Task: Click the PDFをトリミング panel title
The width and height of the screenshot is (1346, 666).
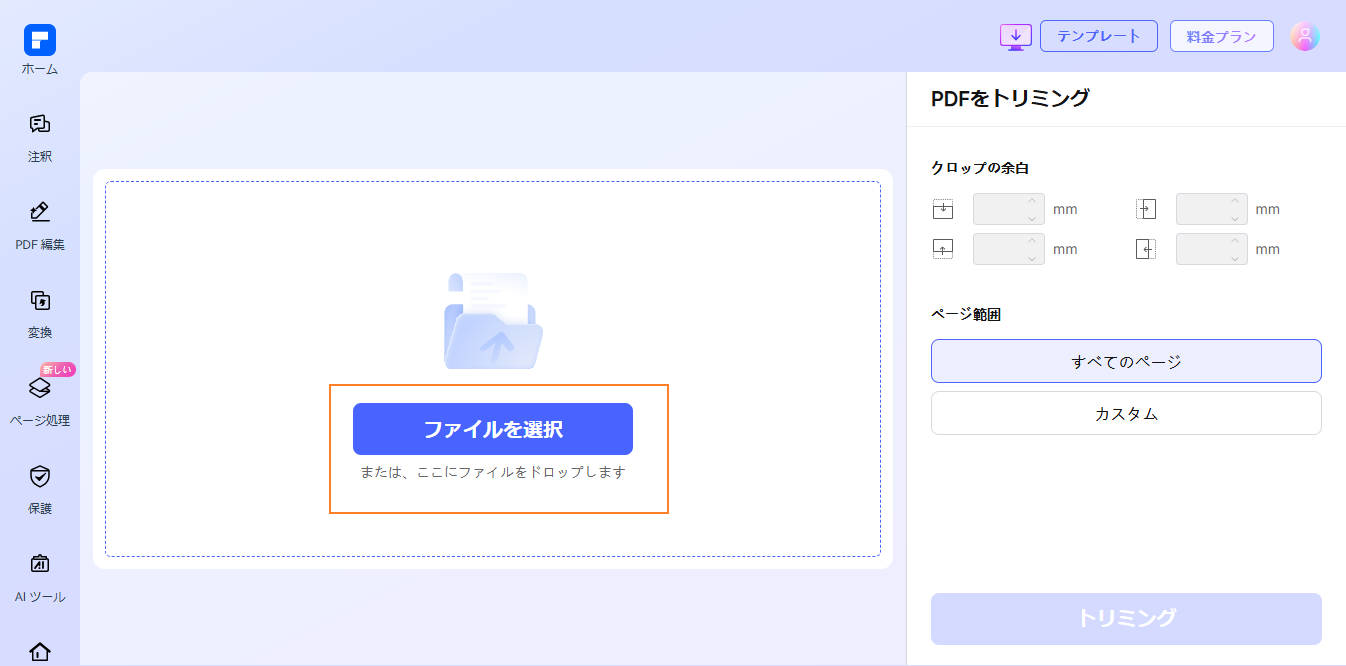Action: tap(1010, 98)
